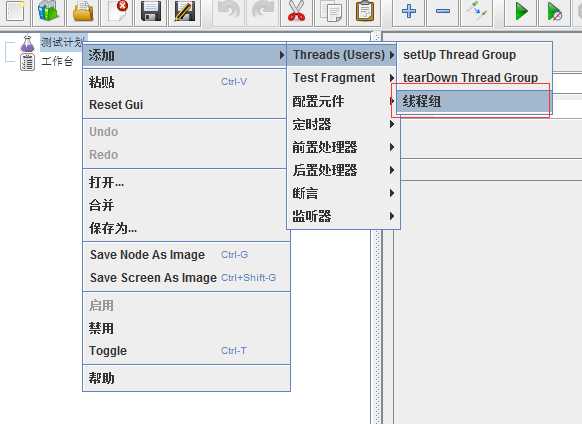Select setUp Thread Group
Viewport: 582px width, 424px height.
pyautogui.click(x=474, y=55)
